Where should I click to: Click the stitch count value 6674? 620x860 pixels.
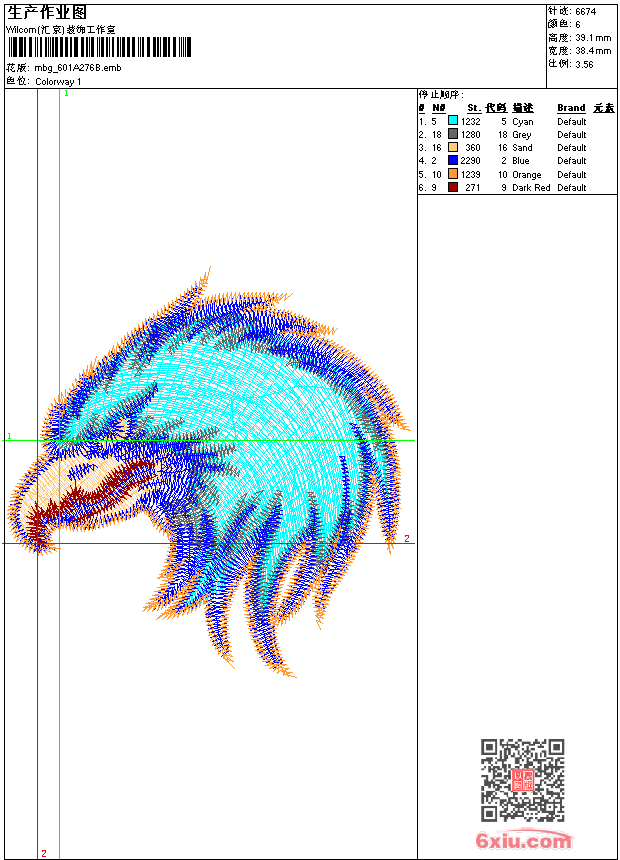coord(585,11)
